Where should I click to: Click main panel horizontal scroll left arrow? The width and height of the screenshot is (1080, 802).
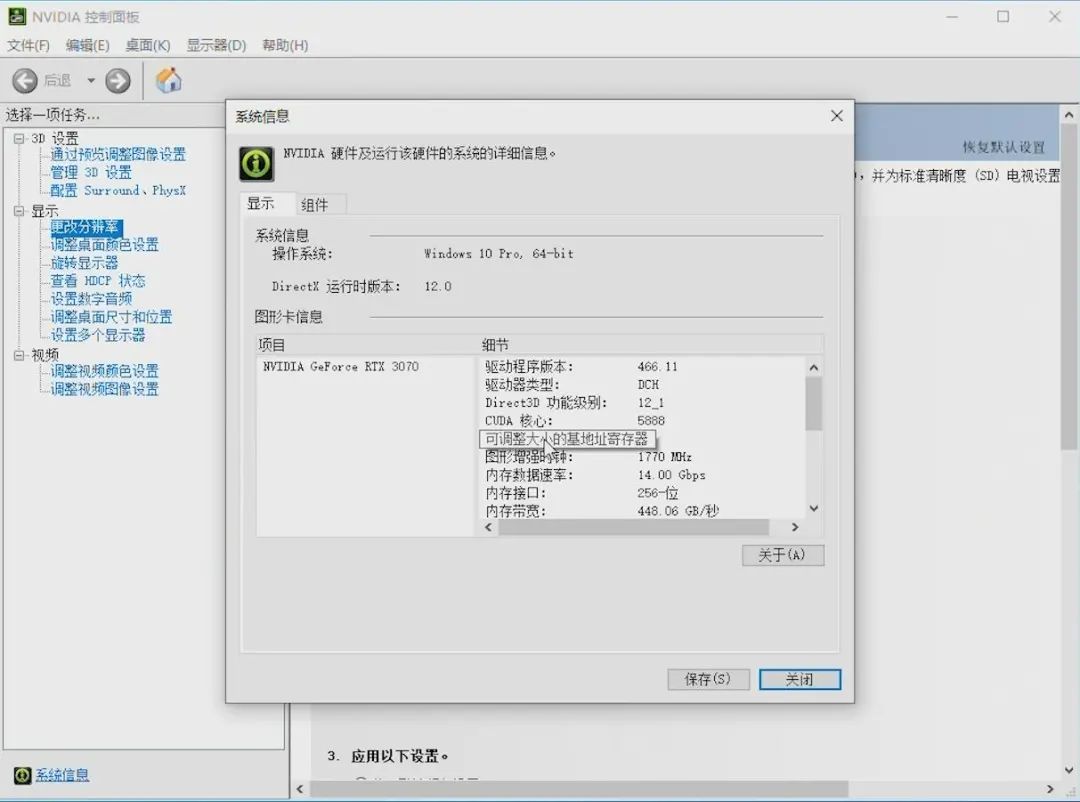click(x=300, y=789)
